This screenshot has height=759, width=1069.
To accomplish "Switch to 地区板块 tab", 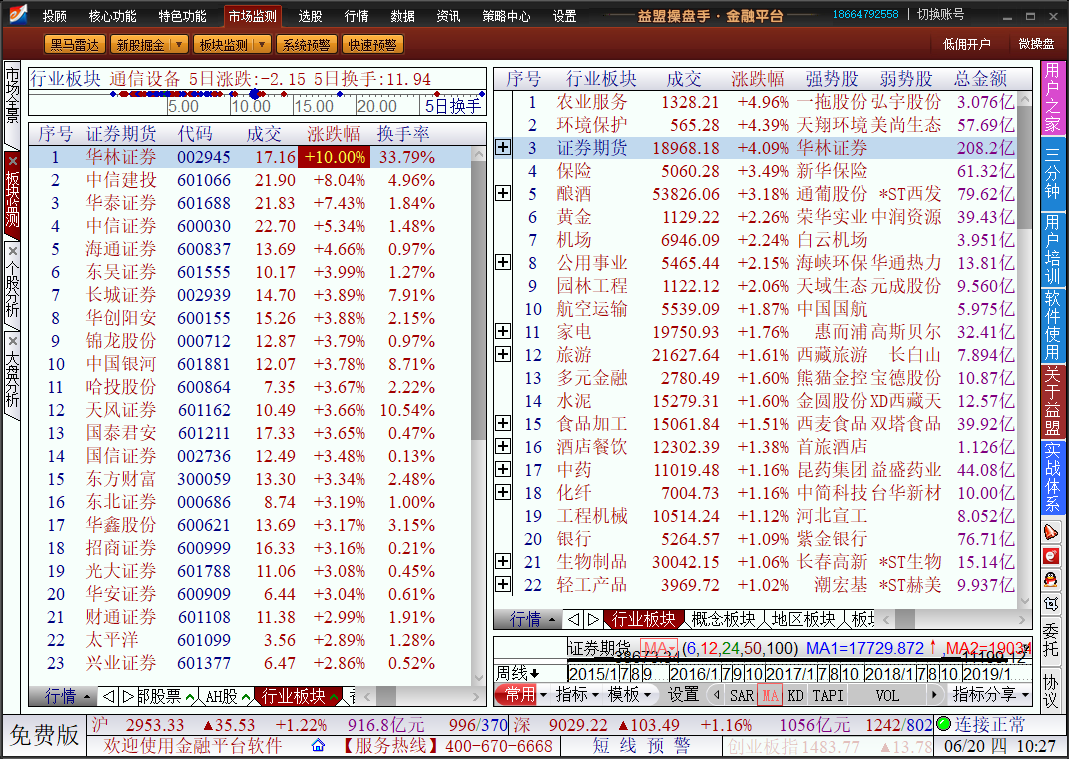I will pos(804,619).
